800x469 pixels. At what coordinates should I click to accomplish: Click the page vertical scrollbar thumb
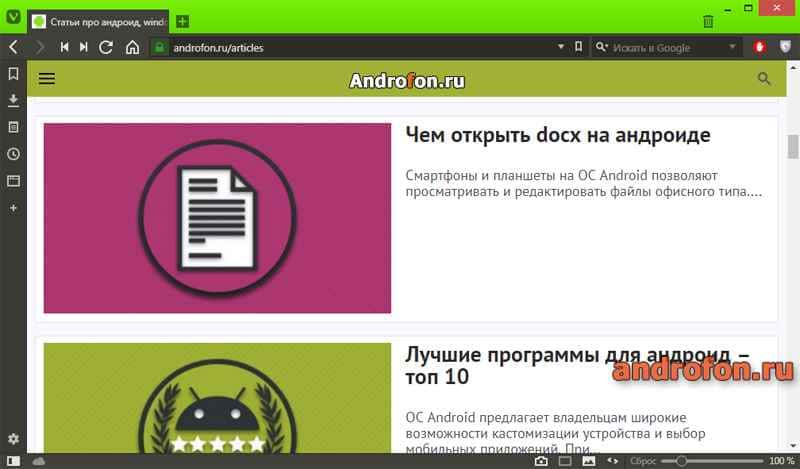(793, 146)
